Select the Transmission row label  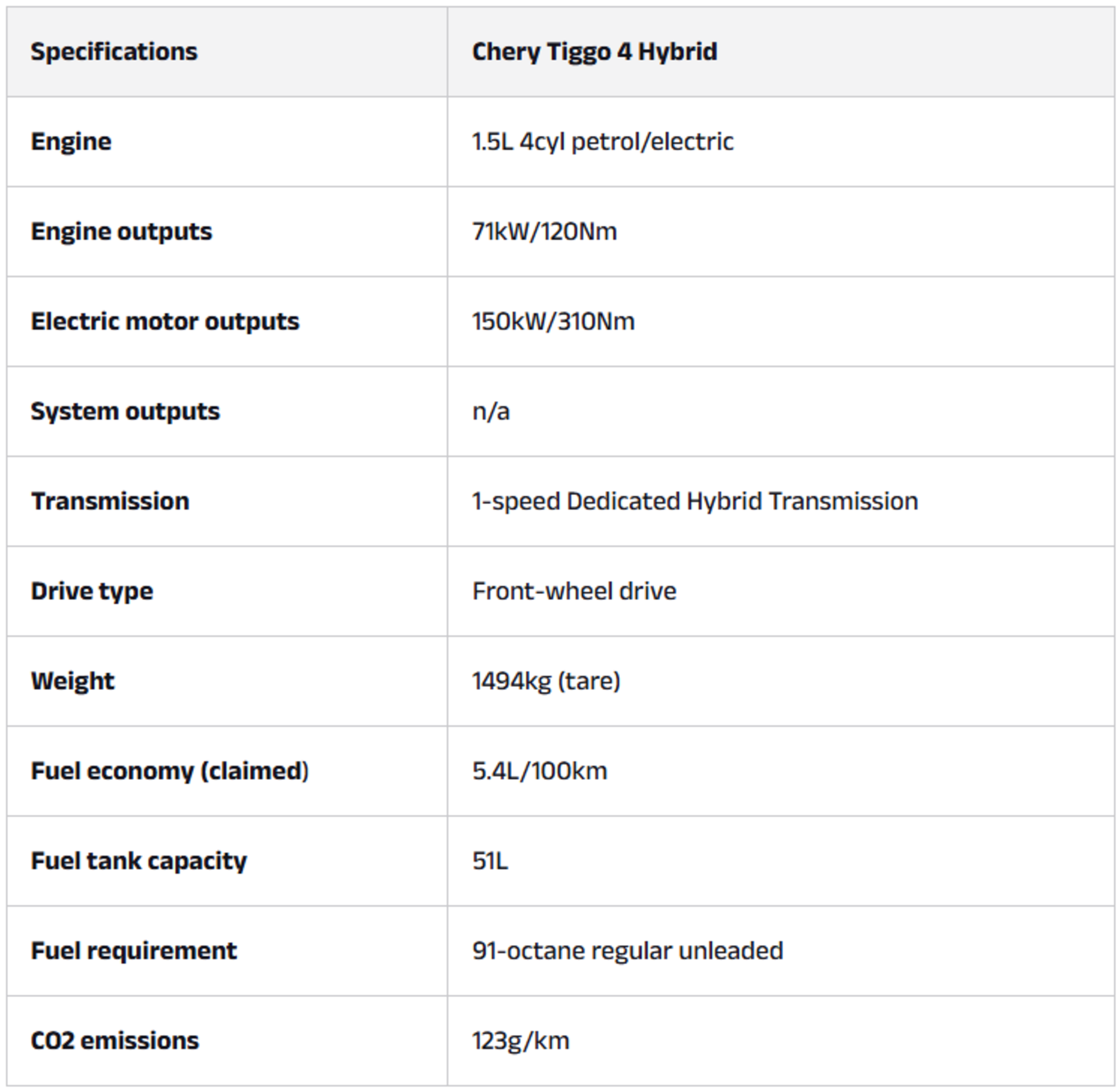click(x=110, y=501)
